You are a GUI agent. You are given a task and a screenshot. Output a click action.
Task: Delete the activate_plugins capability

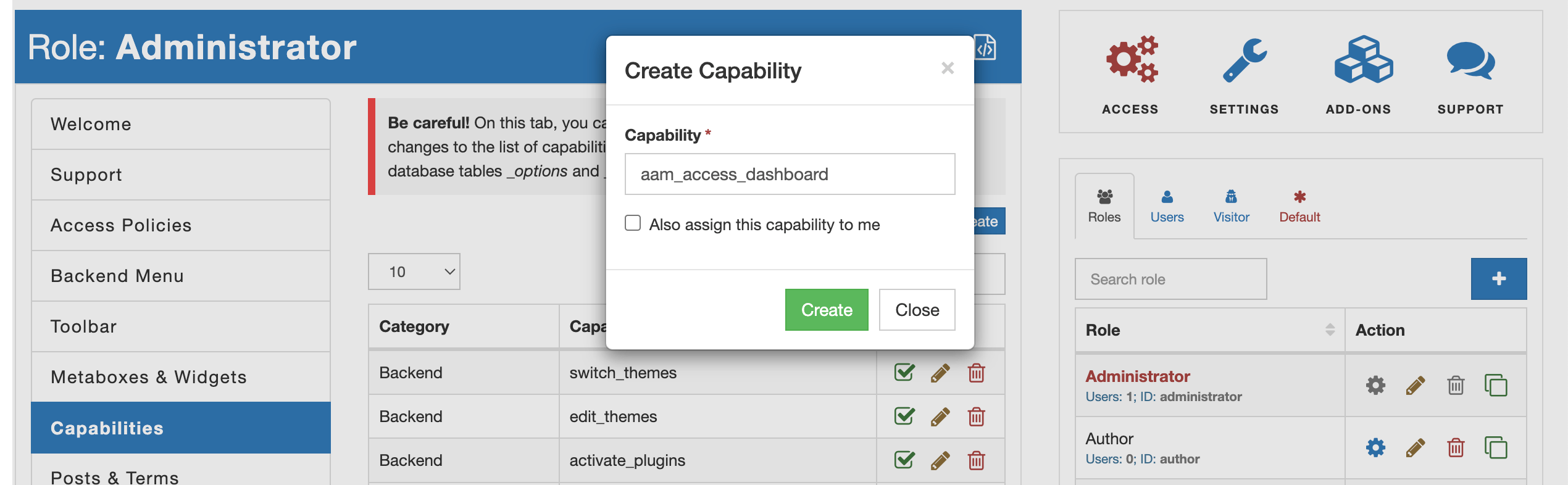coord(976,460)
